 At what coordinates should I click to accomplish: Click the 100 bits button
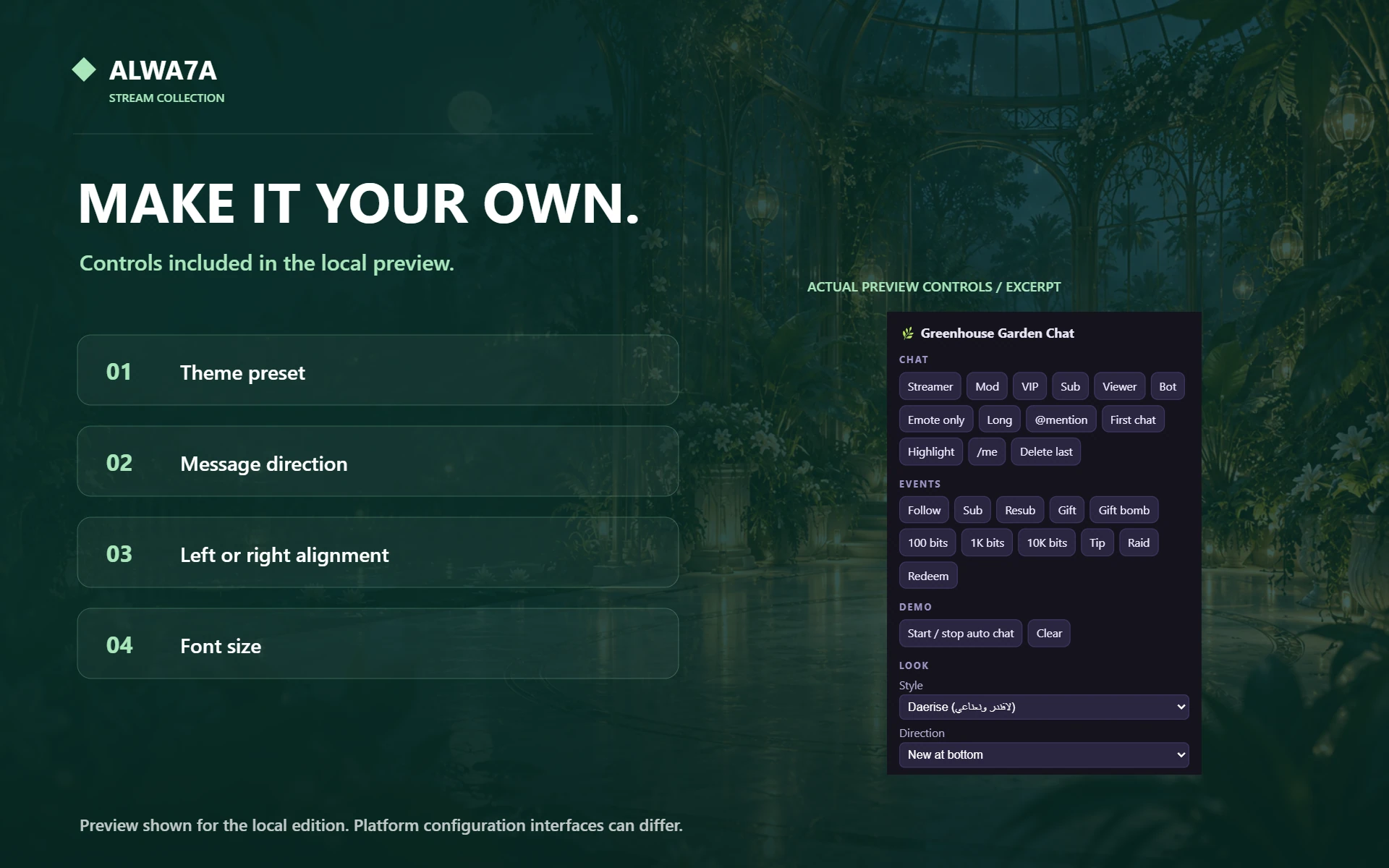(927, 542)
